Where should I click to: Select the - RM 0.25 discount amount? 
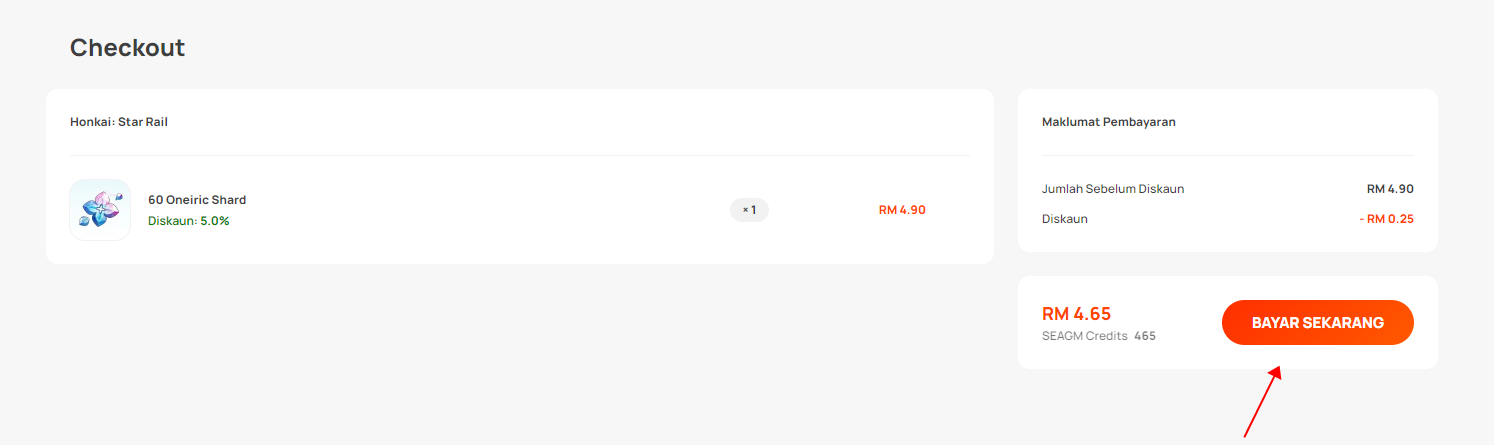1387,219
